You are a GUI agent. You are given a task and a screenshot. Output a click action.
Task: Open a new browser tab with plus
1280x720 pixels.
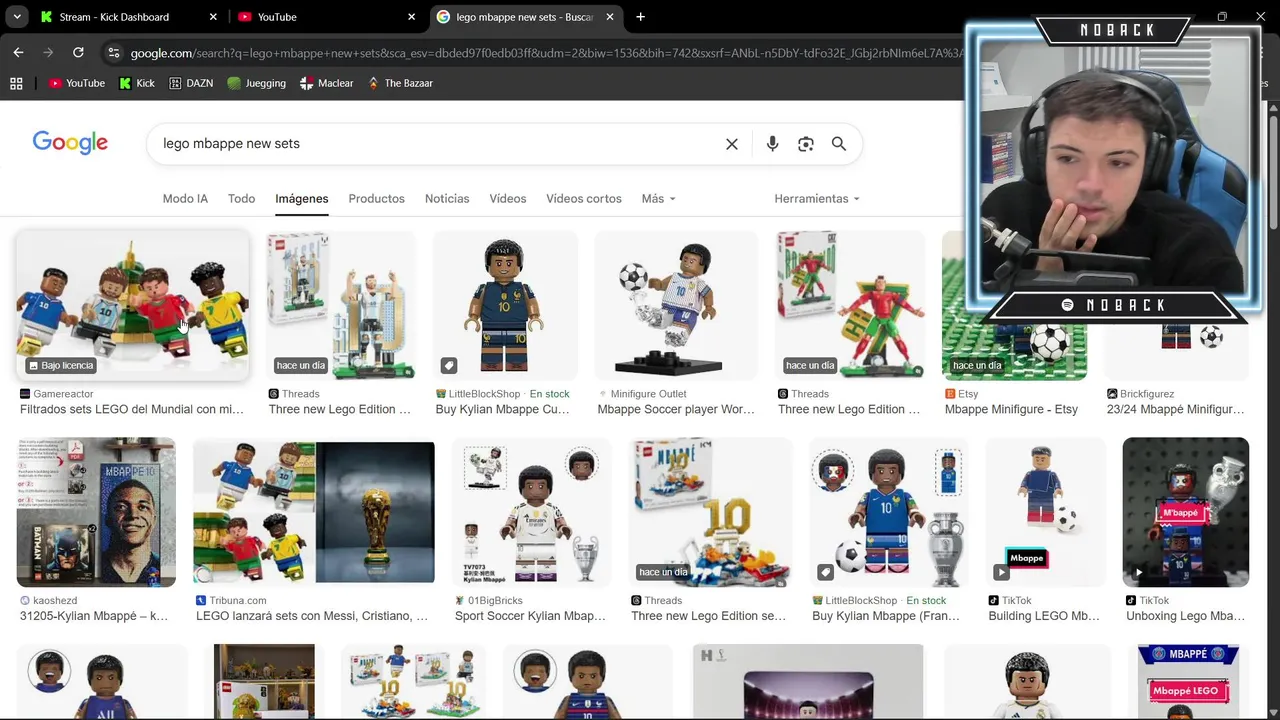point(640,17)
